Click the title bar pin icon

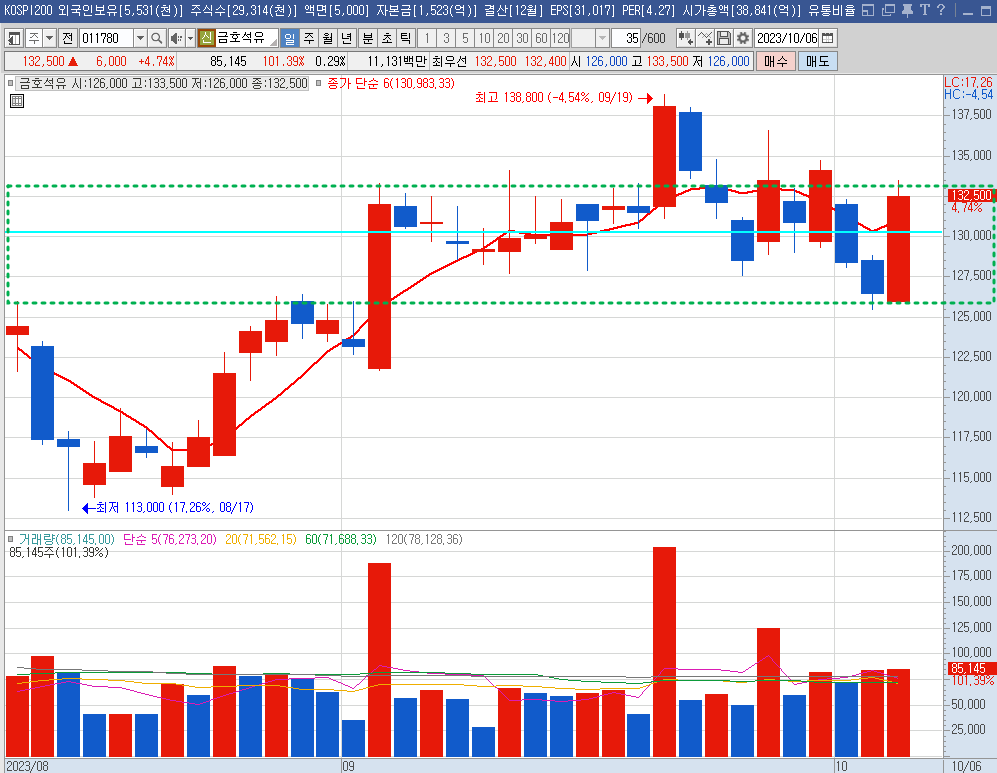pos(907,10)
